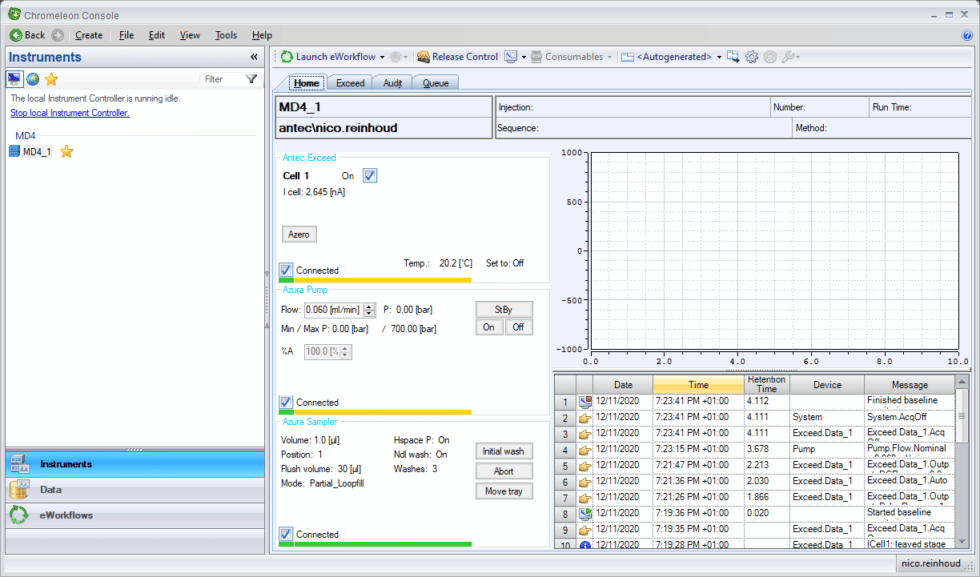The width and height of the screenshot is (980, 577).
Task: Select the monitor icon above the instrument tree
Action: coord(13,80)
